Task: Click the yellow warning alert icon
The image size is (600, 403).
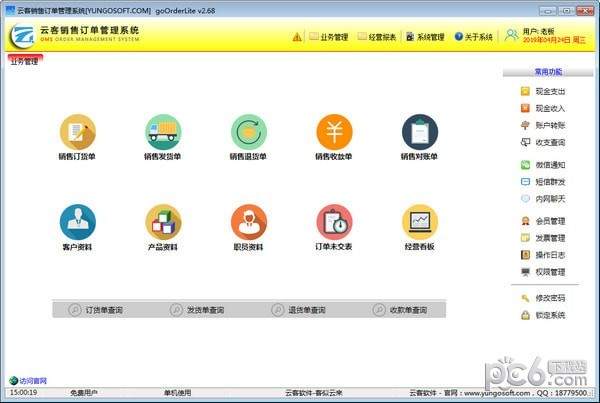Action: coord(297,37)
